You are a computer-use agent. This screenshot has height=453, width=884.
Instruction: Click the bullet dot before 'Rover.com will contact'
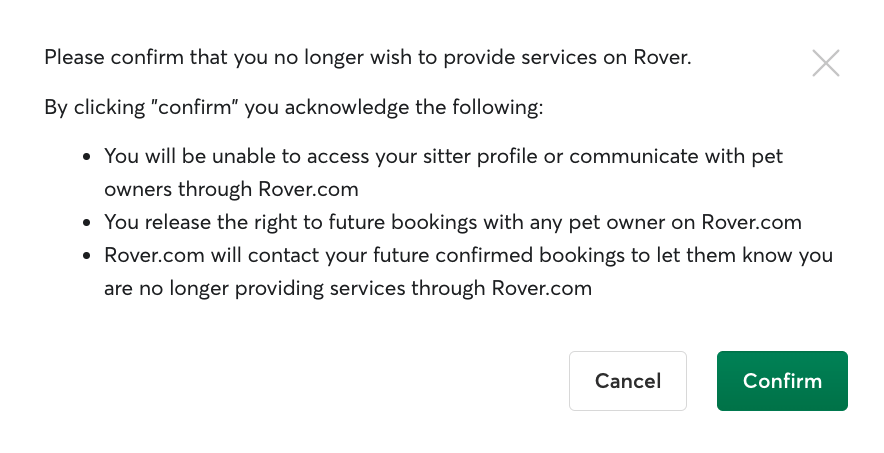tap(86, 256)
